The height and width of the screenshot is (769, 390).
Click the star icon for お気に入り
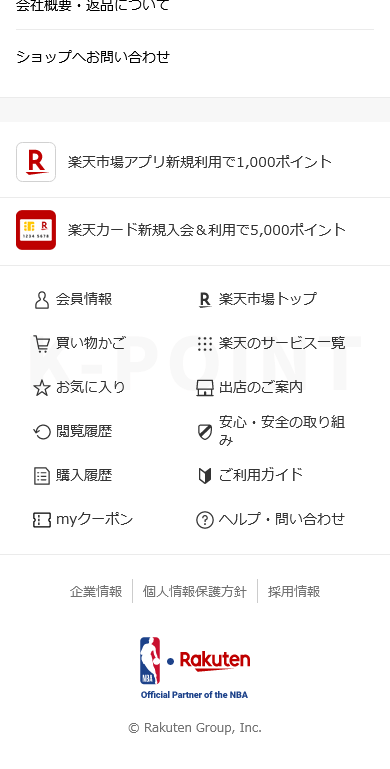(42, 388)
